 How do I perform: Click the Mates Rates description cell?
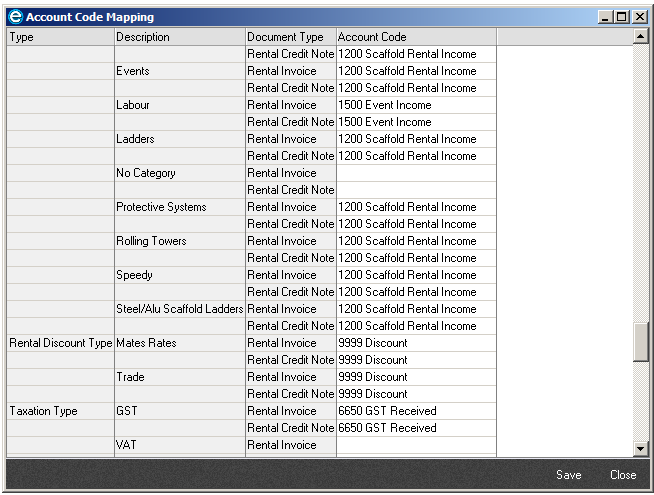(180, 343)
